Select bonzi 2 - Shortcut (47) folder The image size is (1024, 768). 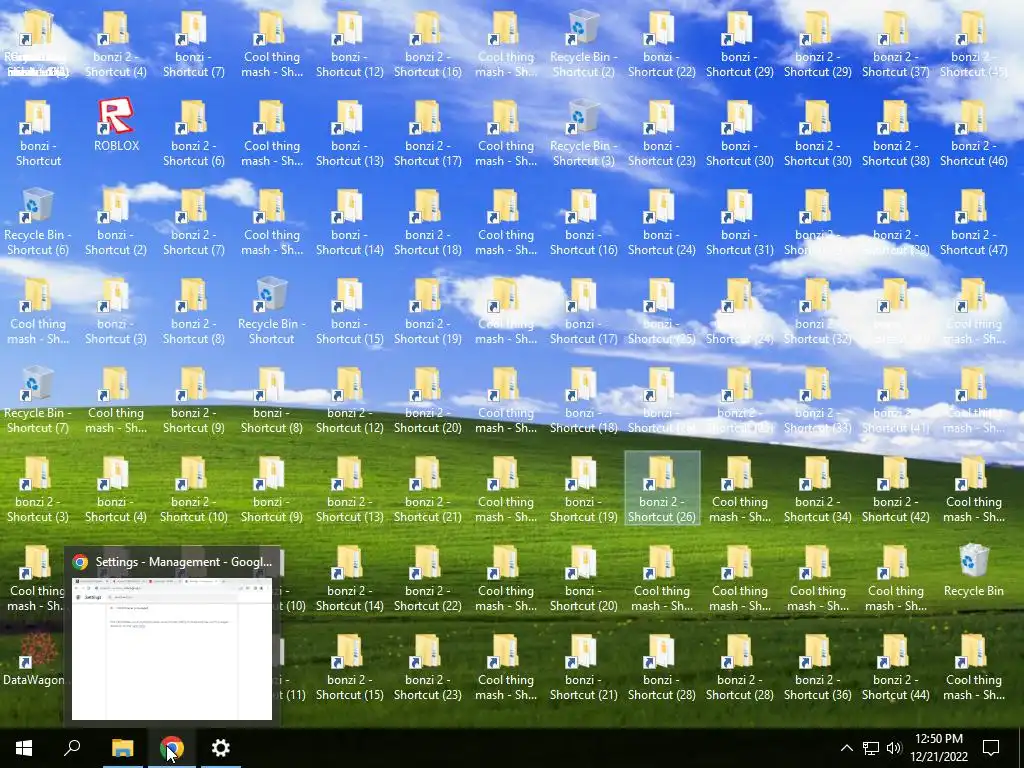(x=974, y=222)
